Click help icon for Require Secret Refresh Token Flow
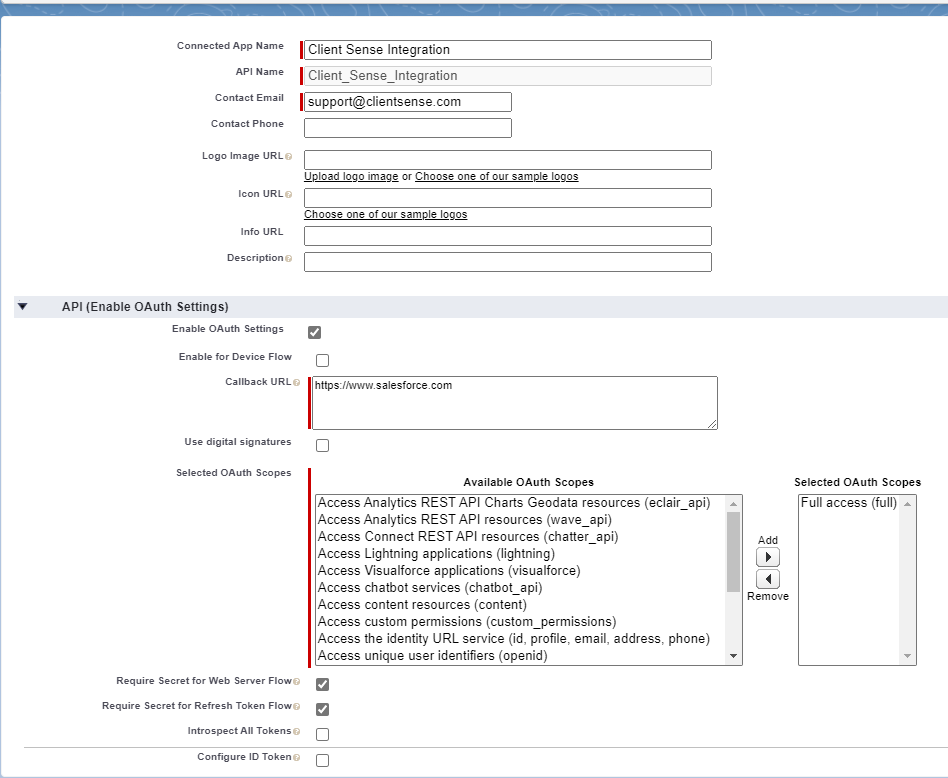The width and height of the screenshot is (948, 778). pyautogui.click(x=296, y=707)
